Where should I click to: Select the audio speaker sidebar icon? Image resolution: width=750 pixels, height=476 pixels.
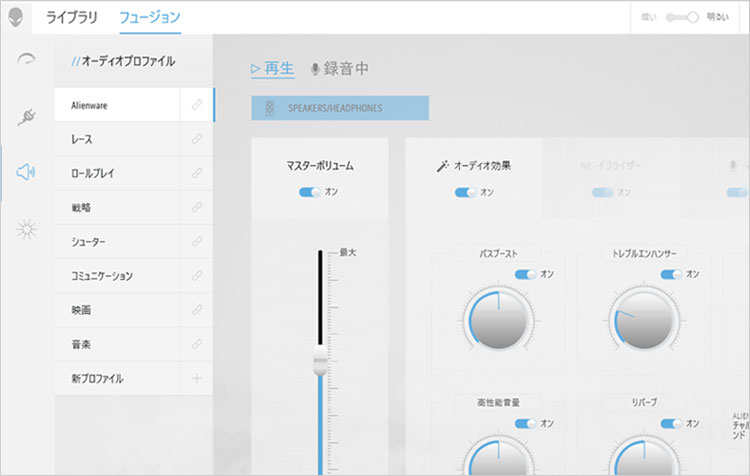[26, 171]
